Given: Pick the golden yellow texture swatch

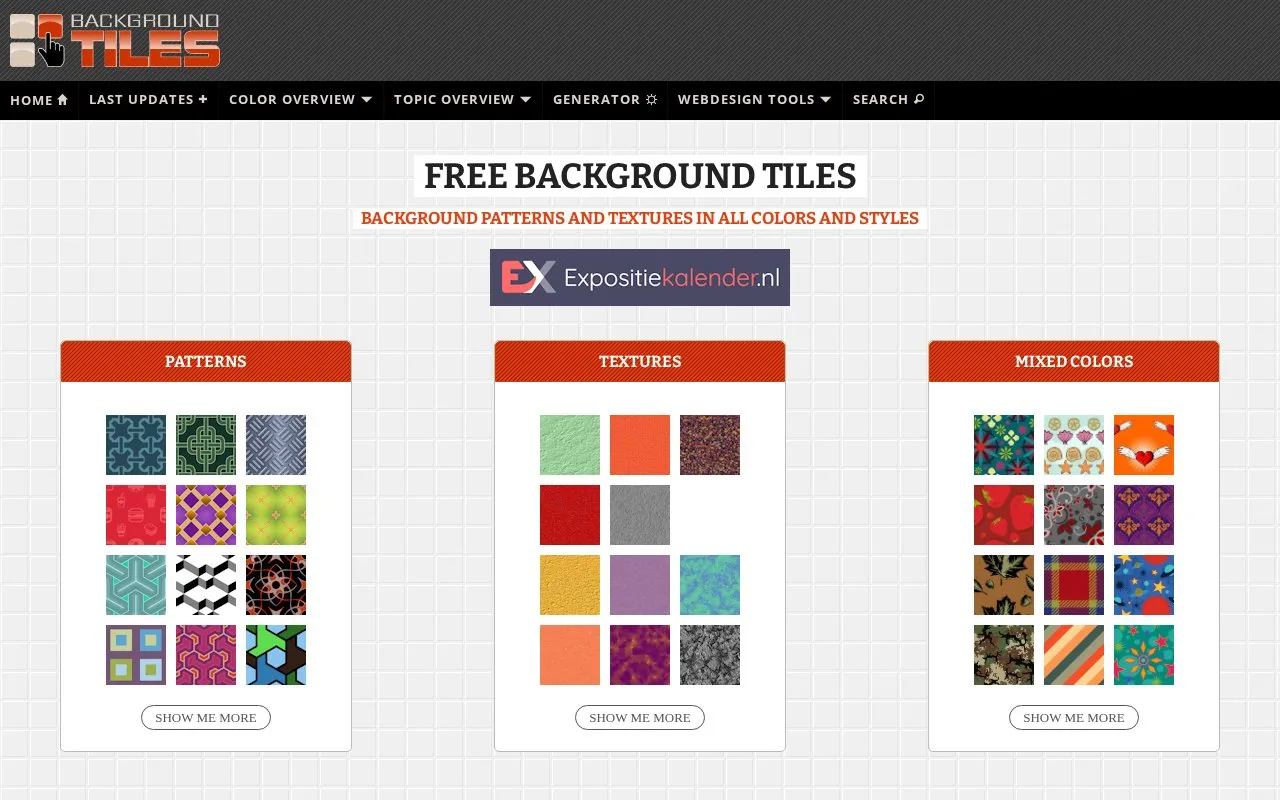Looking at the screenshot, I should pos(570,585).
